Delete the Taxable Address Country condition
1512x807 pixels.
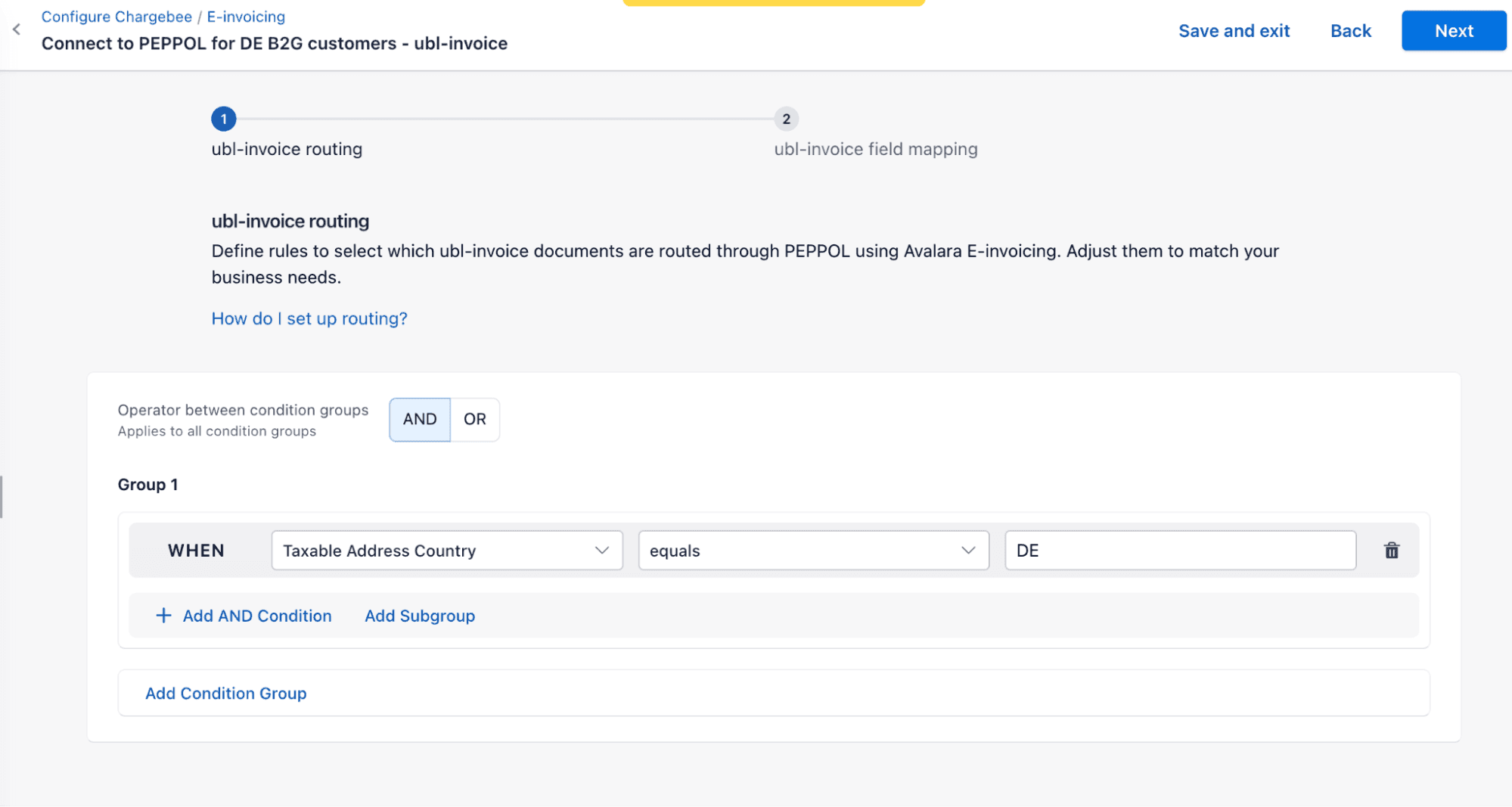pos(1391,551)
